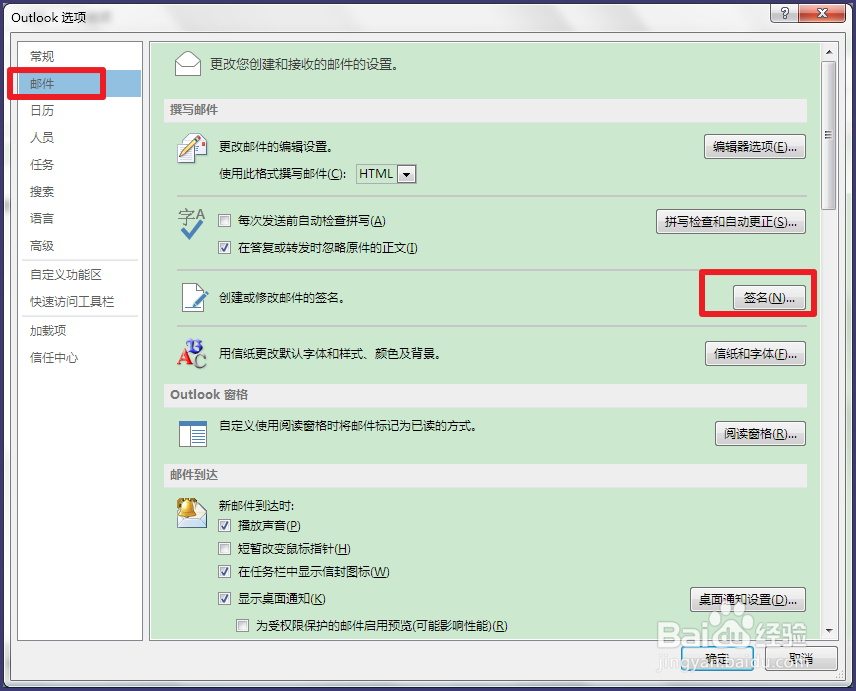Enable briefly change mouse pointer checkbox
Viewport: 856px width, 691px height.
pos(224,549)
